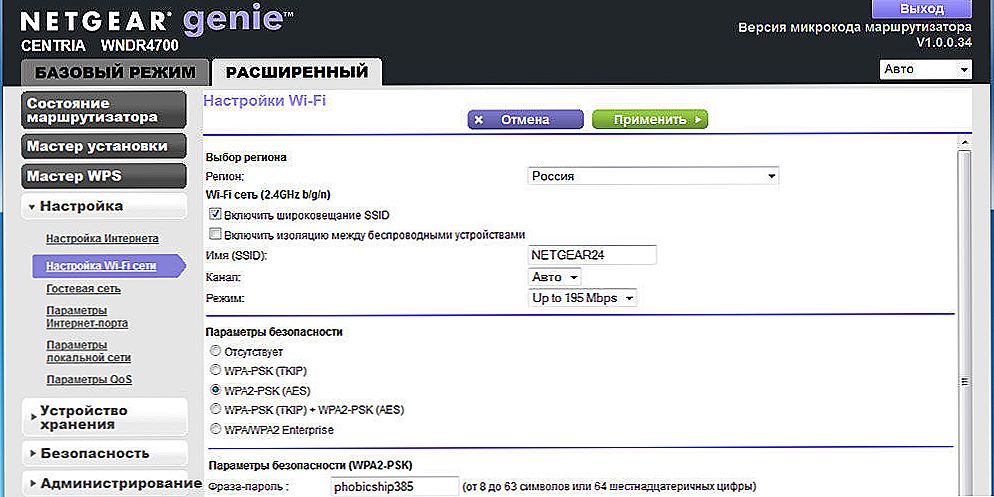Open Гостевая сеть link
This screenshot has width=994, height=497.
coord(84,289)
